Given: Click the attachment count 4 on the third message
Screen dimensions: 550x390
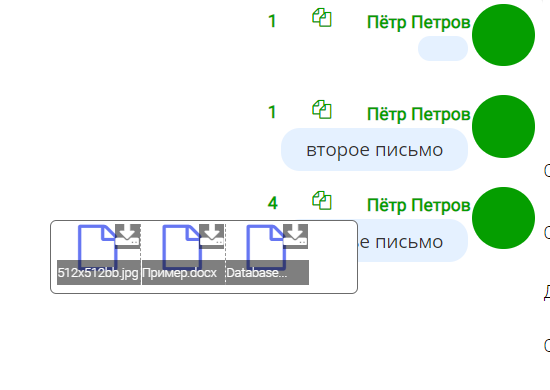Looking at the screenshot, I should (x=273, y=203).
